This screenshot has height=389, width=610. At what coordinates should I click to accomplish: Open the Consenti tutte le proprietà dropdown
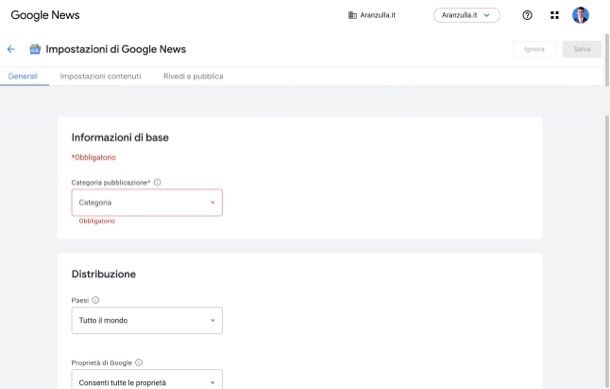click(x=147, y=380)
